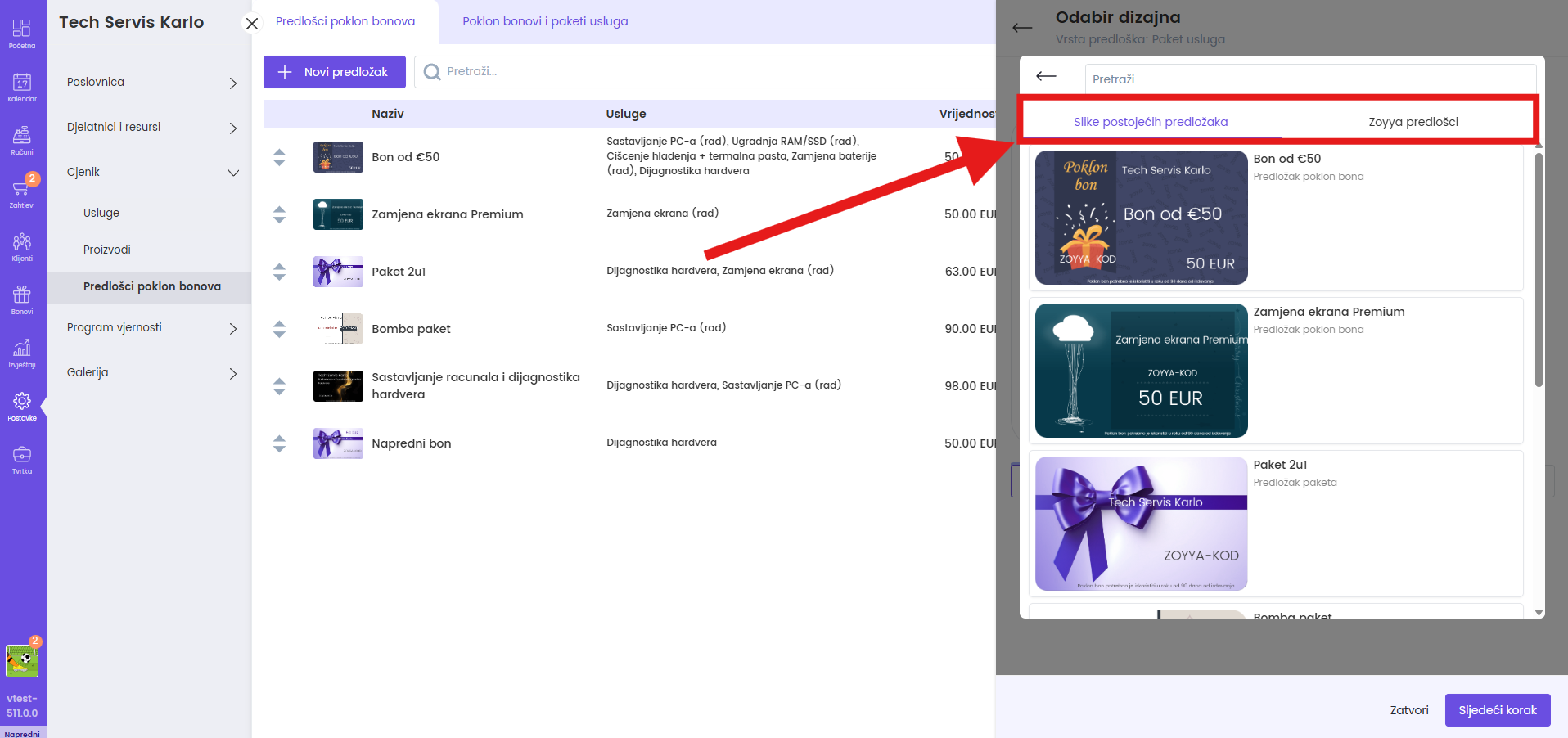The height and width of the screenshot is (738, 1568).
Task: Open Početna home icon in sidebar
Action: coord(22,34)
